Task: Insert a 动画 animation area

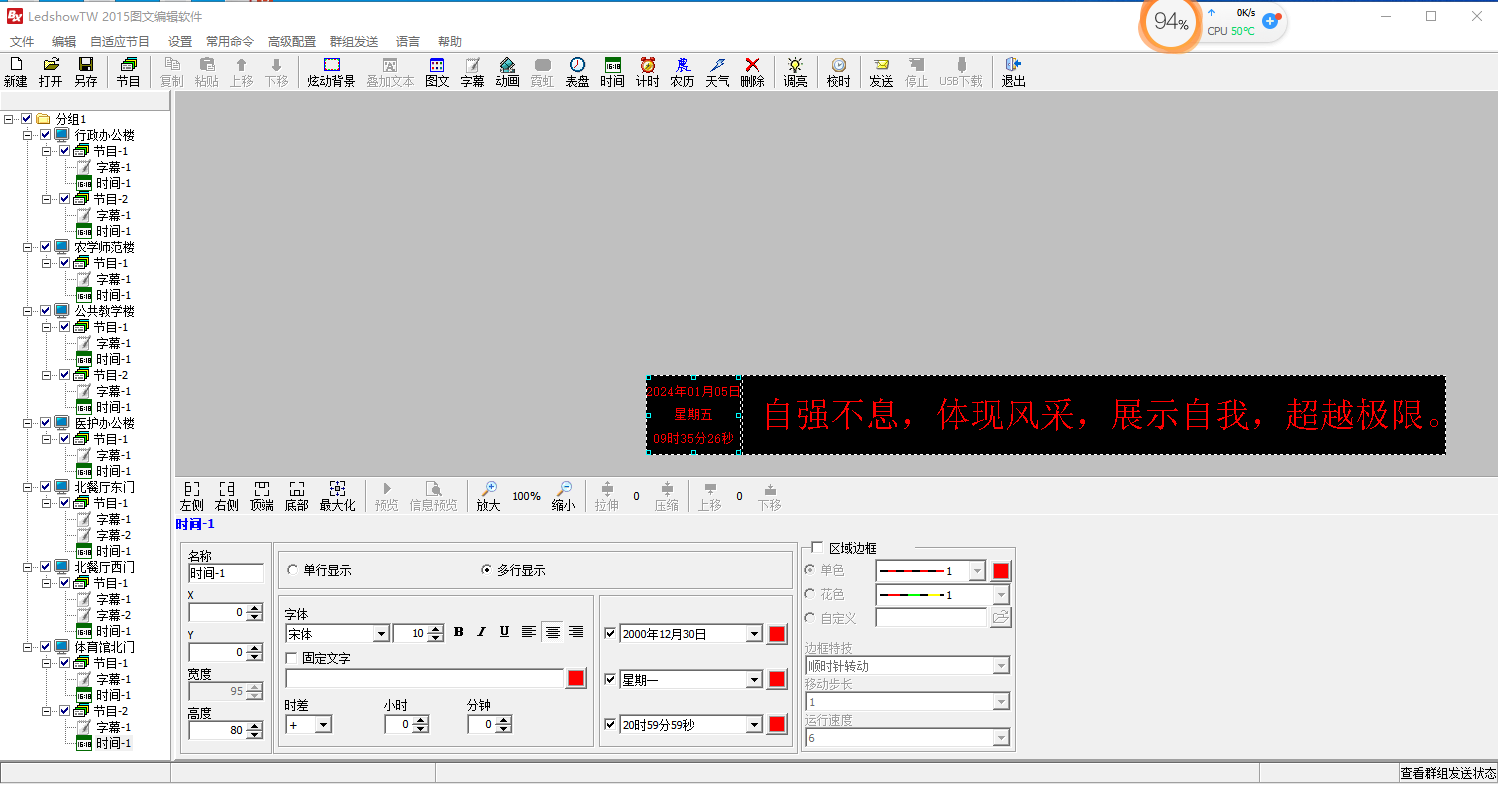Action: [x=507, y=72]
